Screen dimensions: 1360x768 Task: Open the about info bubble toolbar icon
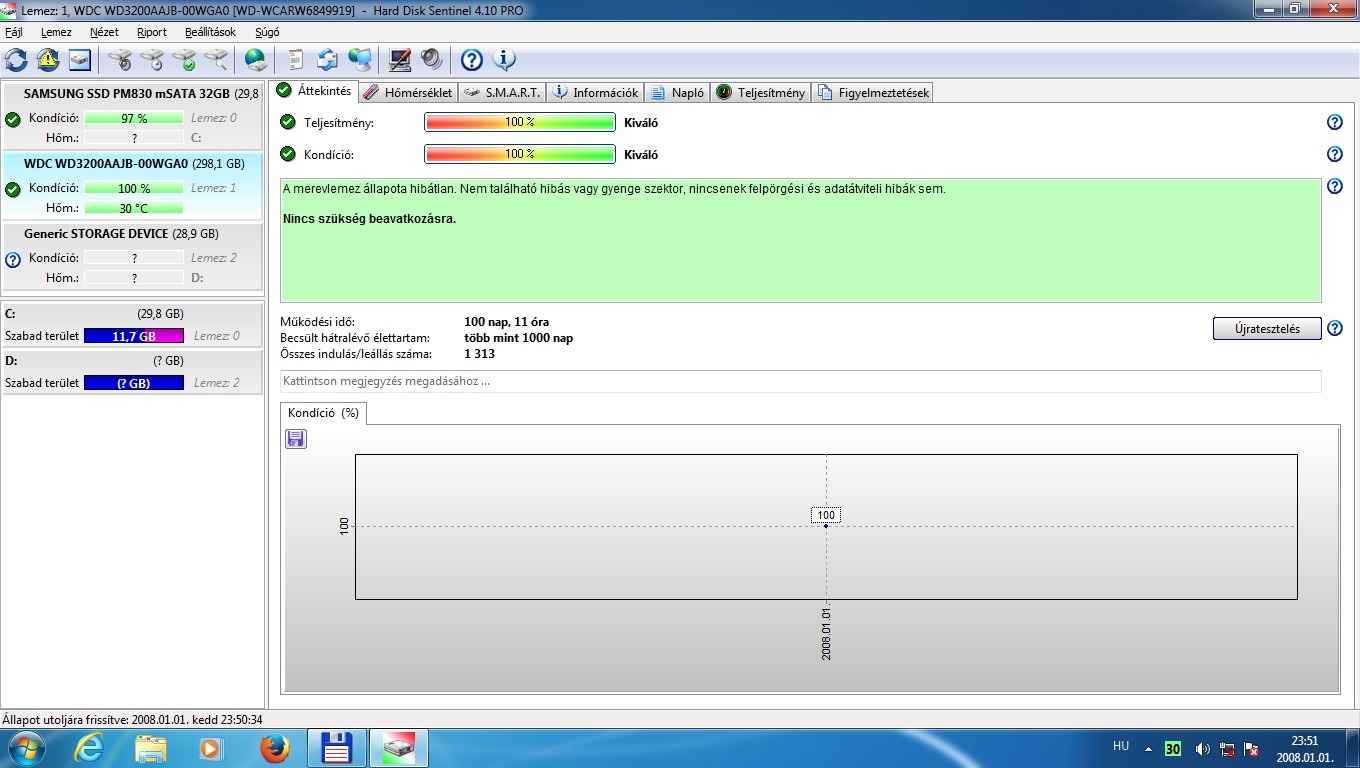click(504, 60)
